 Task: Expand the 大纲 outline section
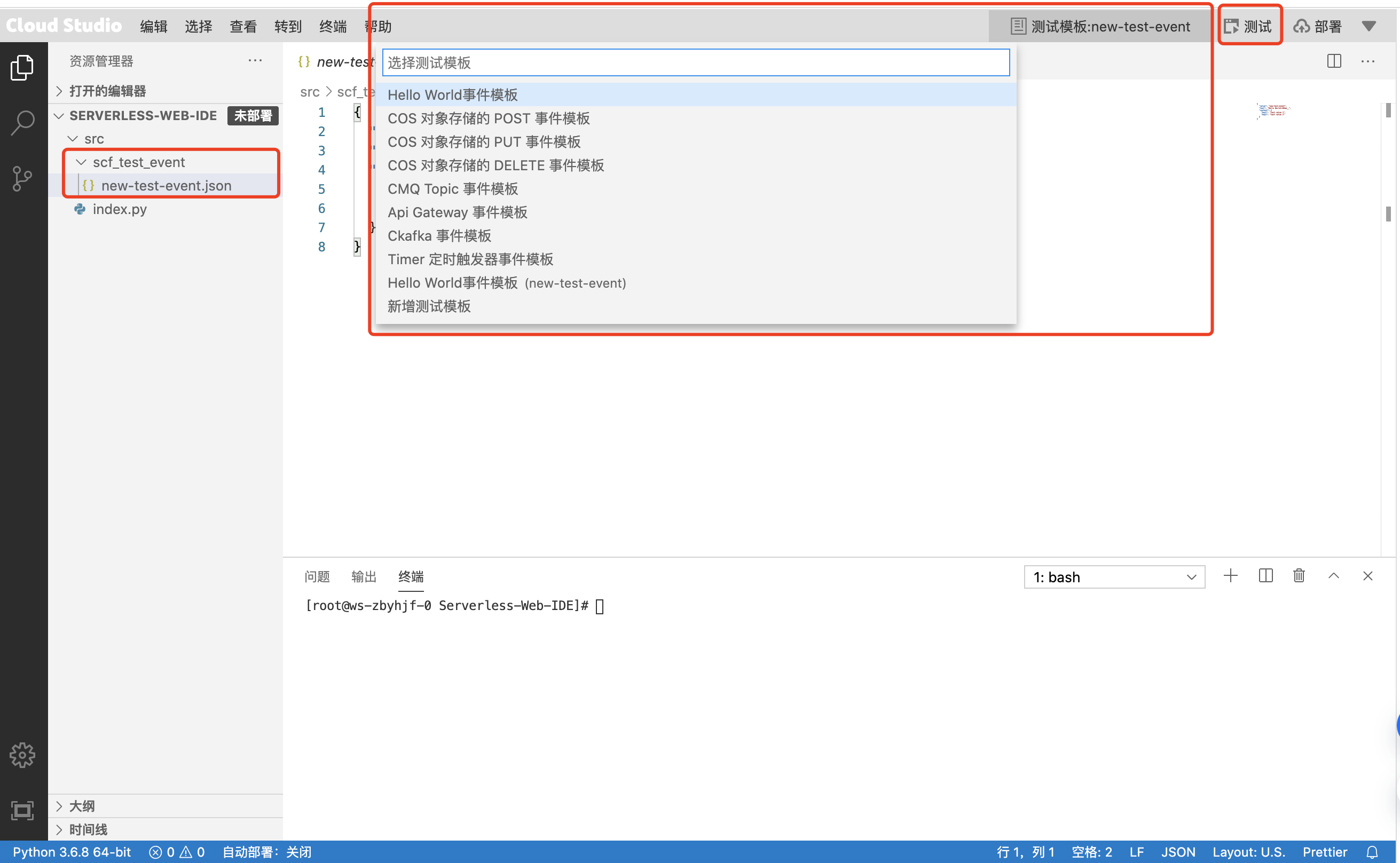tap(166, 806)
